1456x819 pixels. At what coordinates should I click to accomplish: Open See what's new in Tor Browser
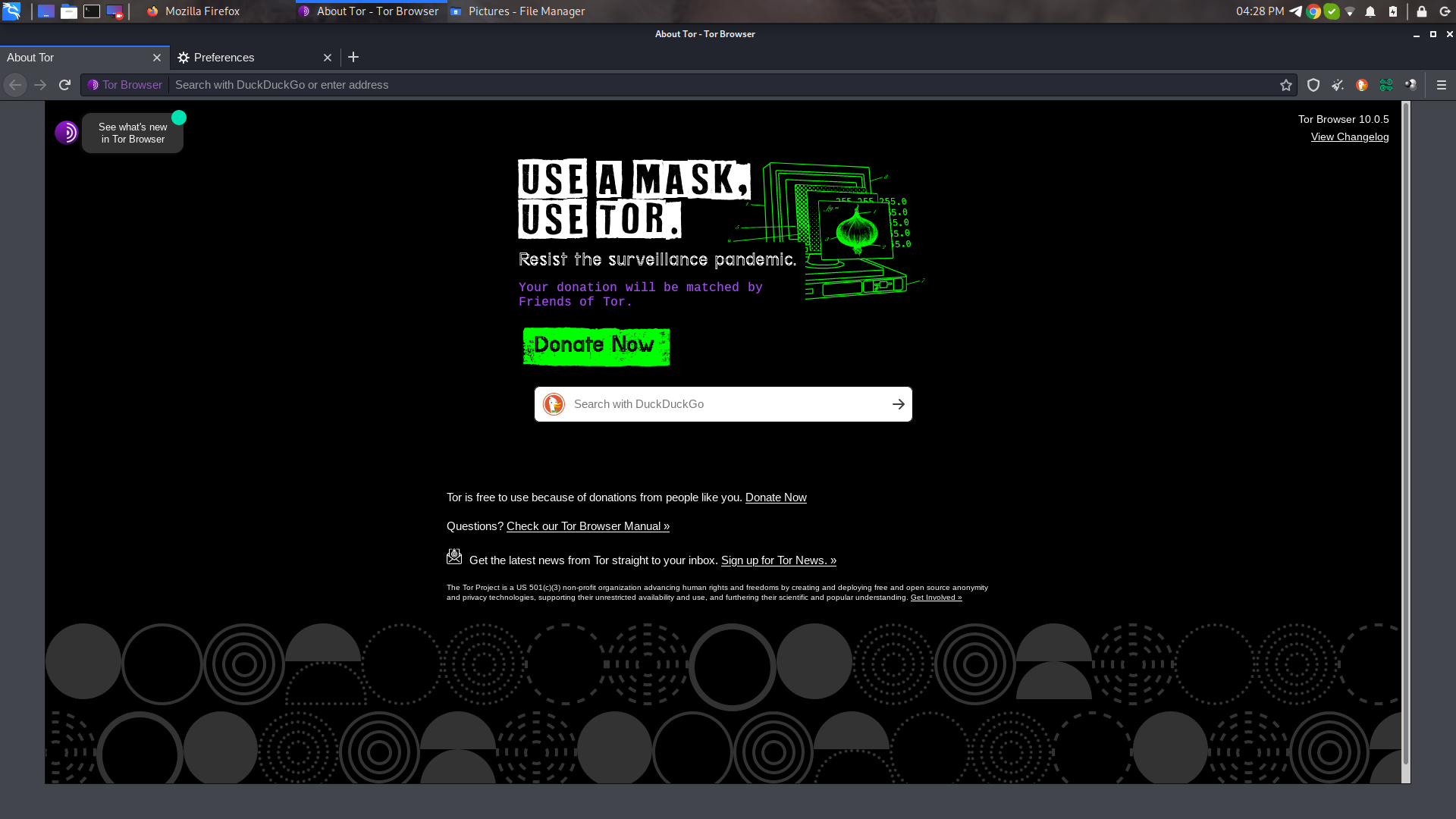[133, 133]
